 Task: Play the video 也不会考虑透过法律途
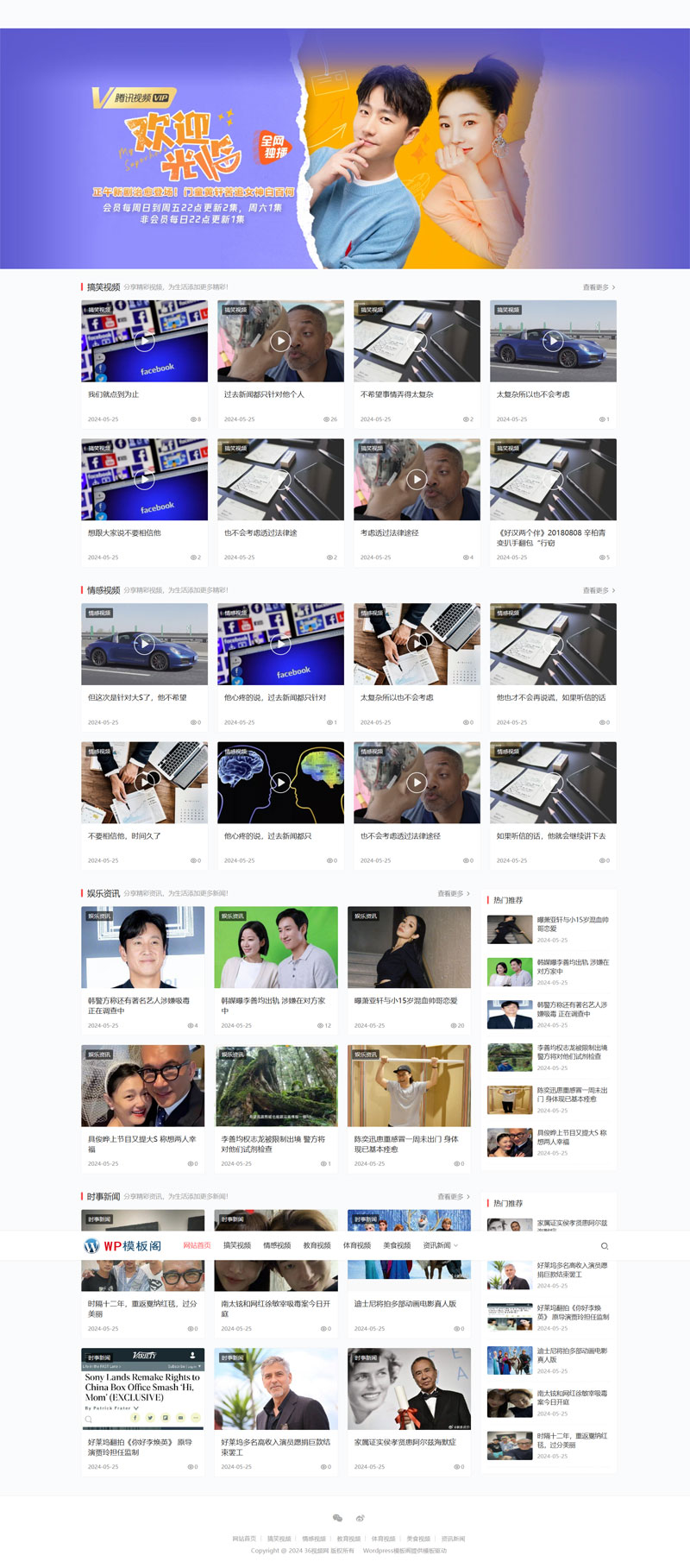click(280, 479)
